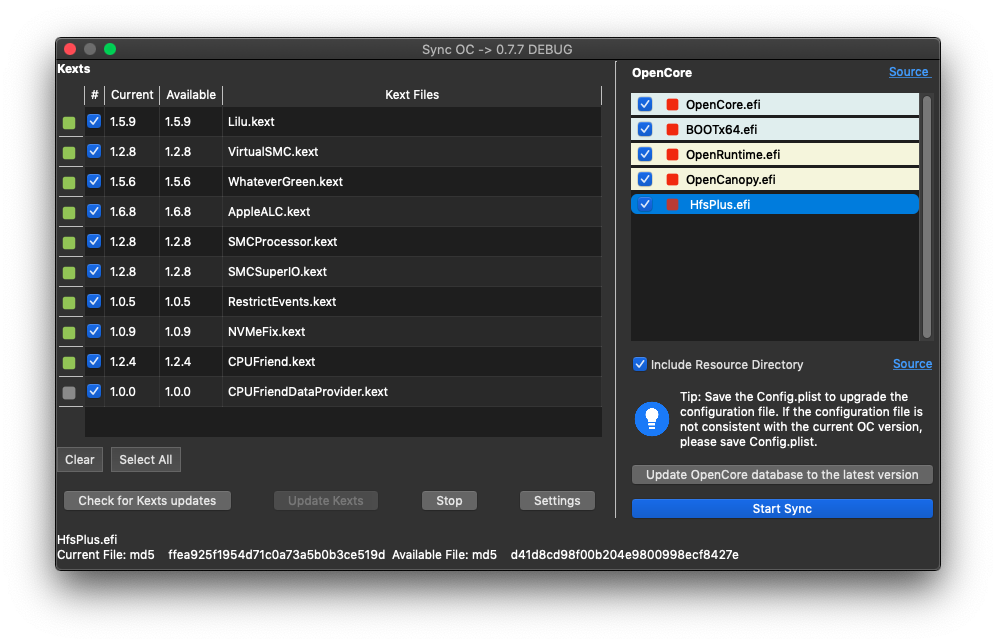
Task: Click the red status indicator for OpenCanopy.efi
Action: [x=672, y=180]
